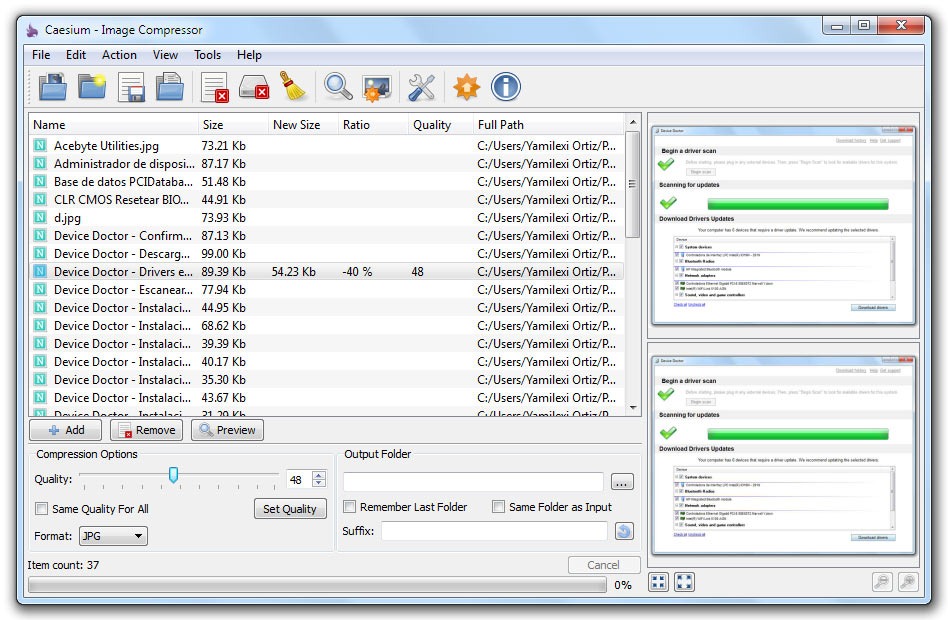Click the file icon beside d.jpg

[40, 217]
